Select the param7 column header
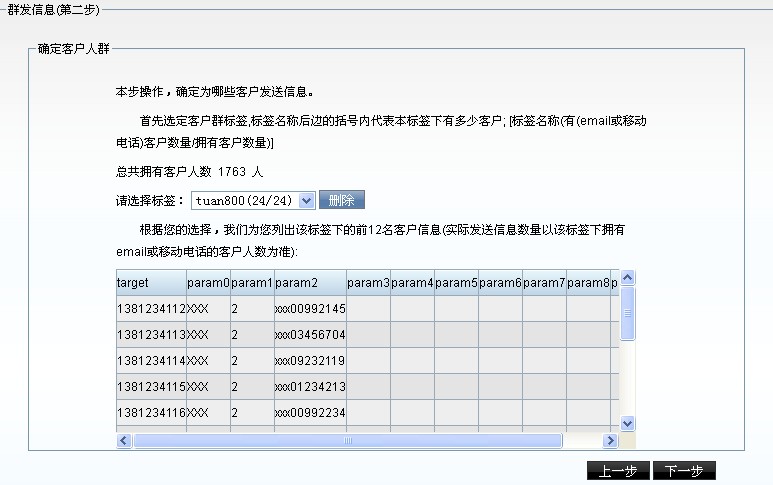 point(544,283)
